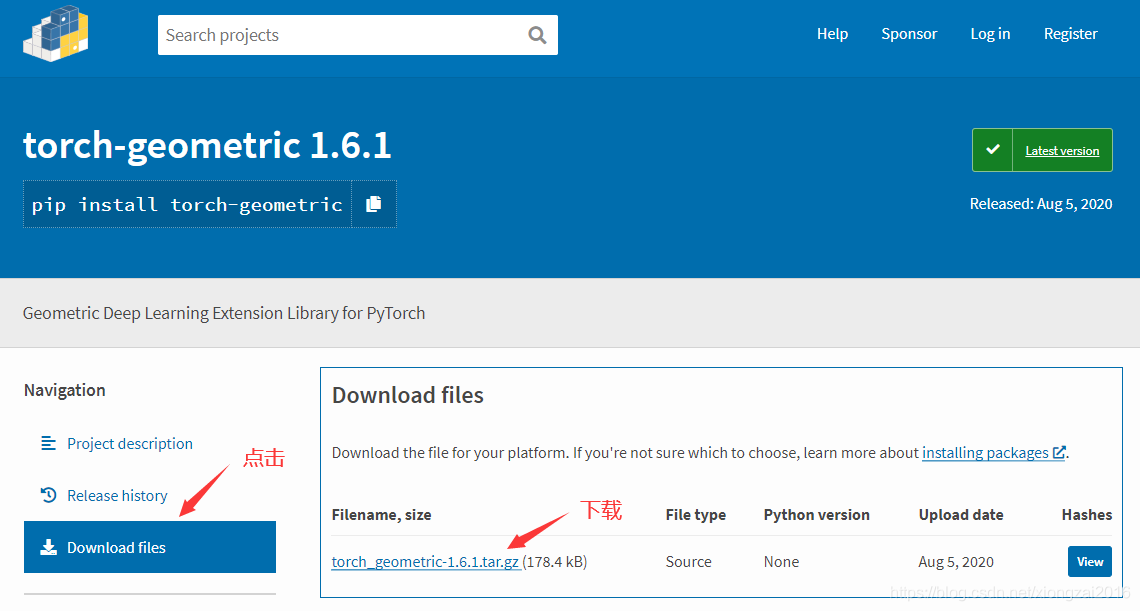
Task: Click the Register link
Action: [x=1070, y=33]
